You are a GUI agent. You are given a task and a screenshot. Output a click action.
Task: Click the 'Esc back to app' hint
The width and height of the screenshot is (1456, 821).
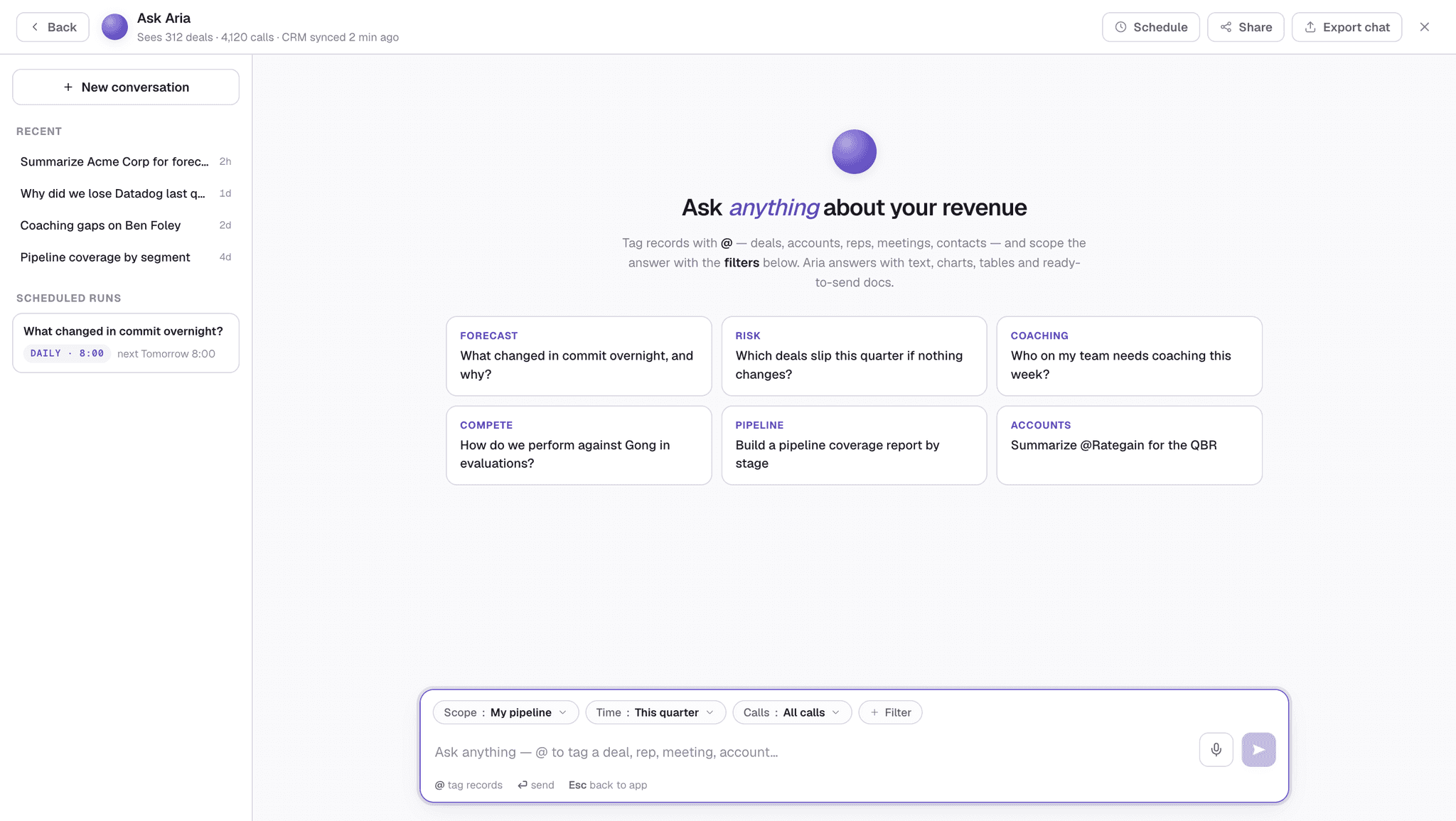[608, 785]
